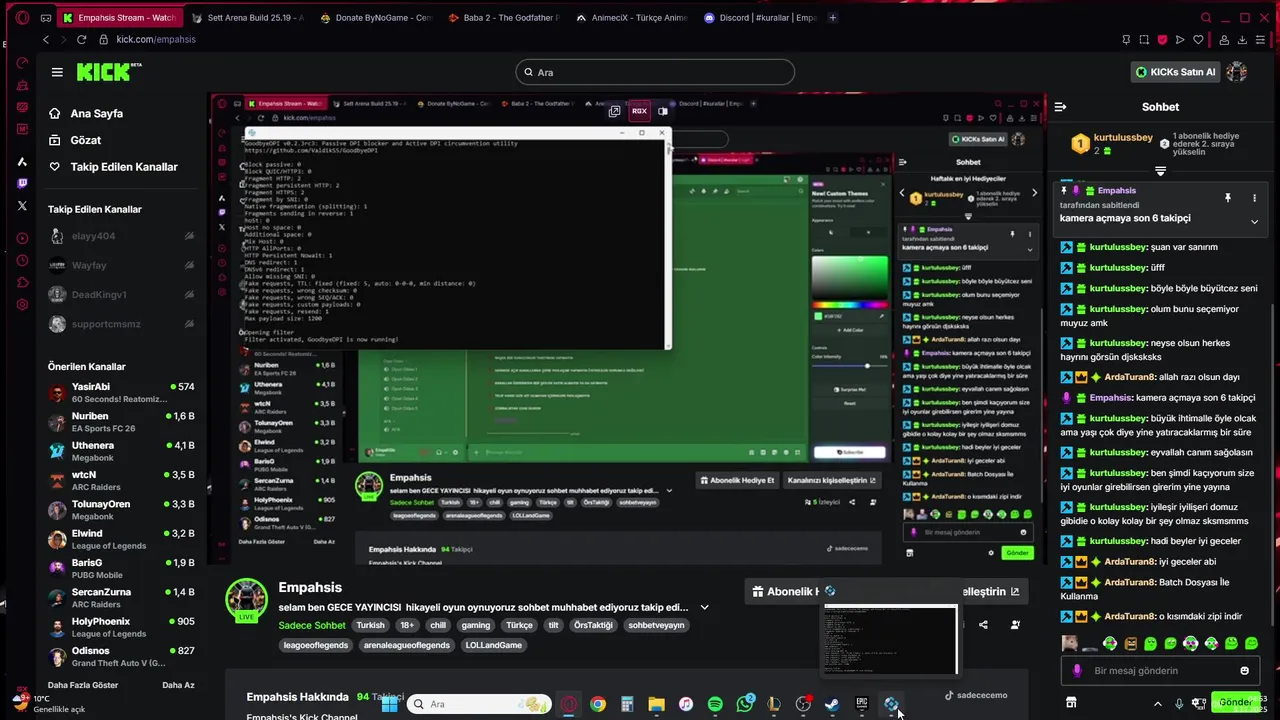The height and width of the screenshot is (720, 1280).
Task: Show hidden system tray icons chevron
Action: [x=1158, y=704]
